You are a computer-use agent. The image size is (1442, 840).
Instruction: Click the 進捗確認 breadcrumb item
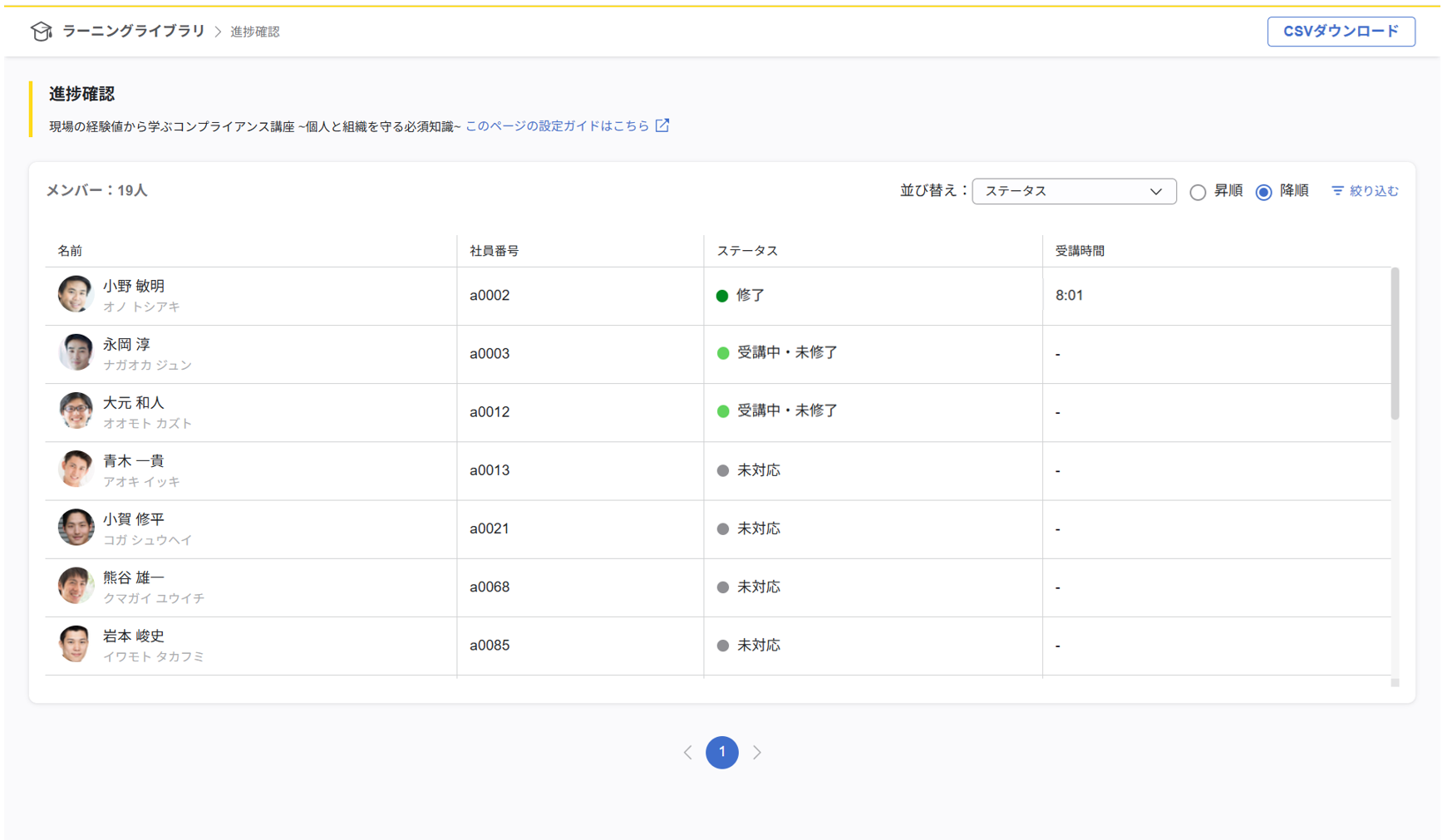(x=255, y=32)
